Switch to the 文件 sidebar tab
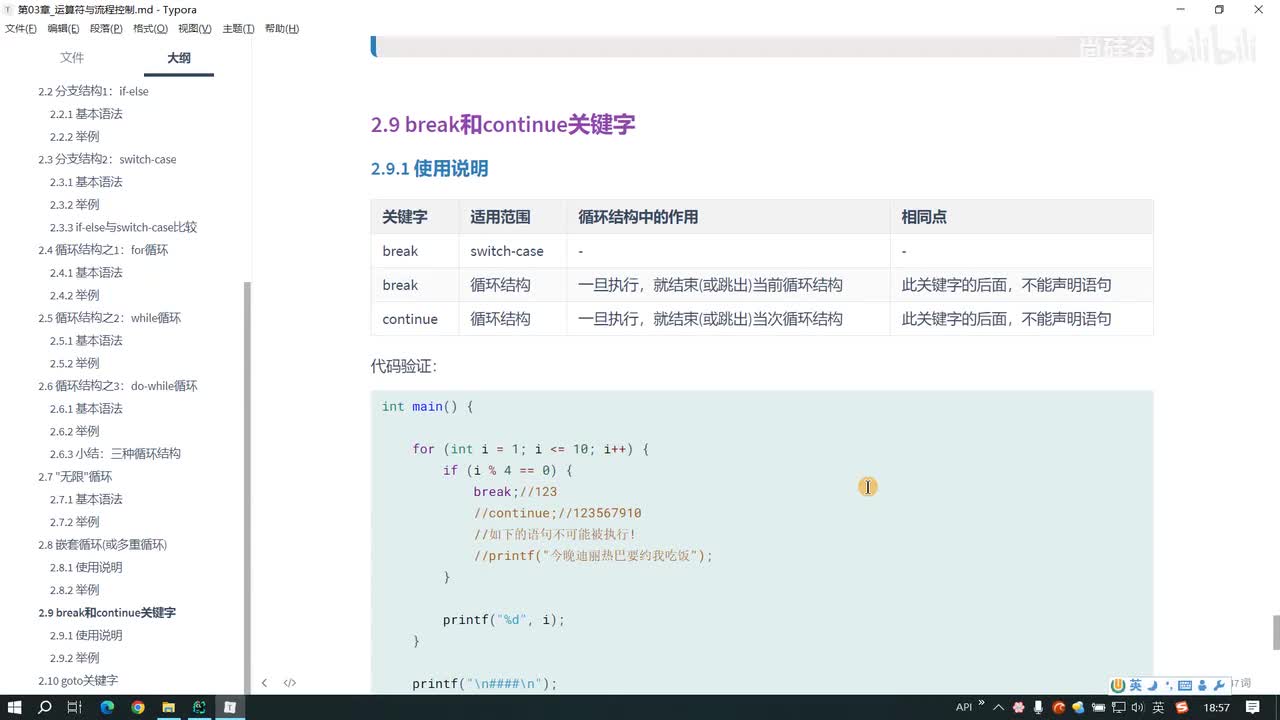Image resolution: width=1280 pixels, height=720 pixels. coord(72,58)
